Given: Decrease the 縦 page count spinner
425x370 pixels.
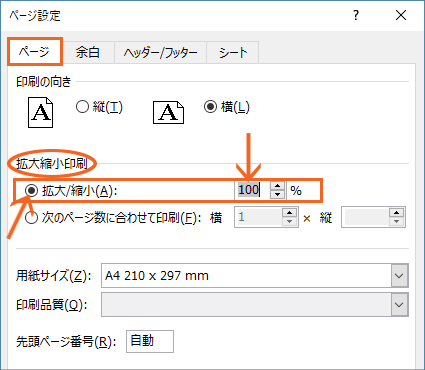Looking at the screenshot, I should (x=397, y=222).
